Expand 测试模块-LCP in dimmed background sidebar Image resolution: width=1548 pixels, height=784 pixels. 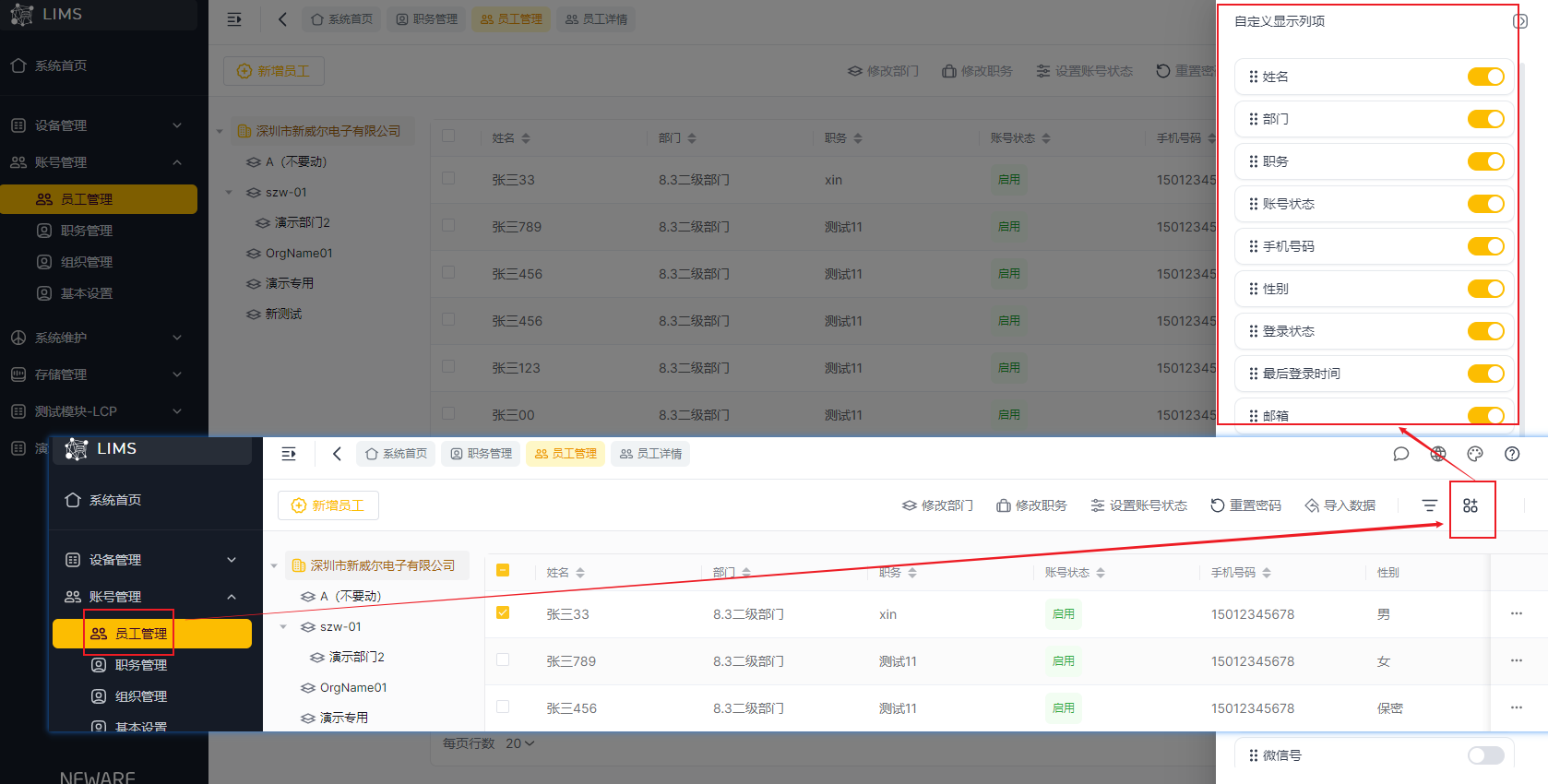(x=97, y=411)
